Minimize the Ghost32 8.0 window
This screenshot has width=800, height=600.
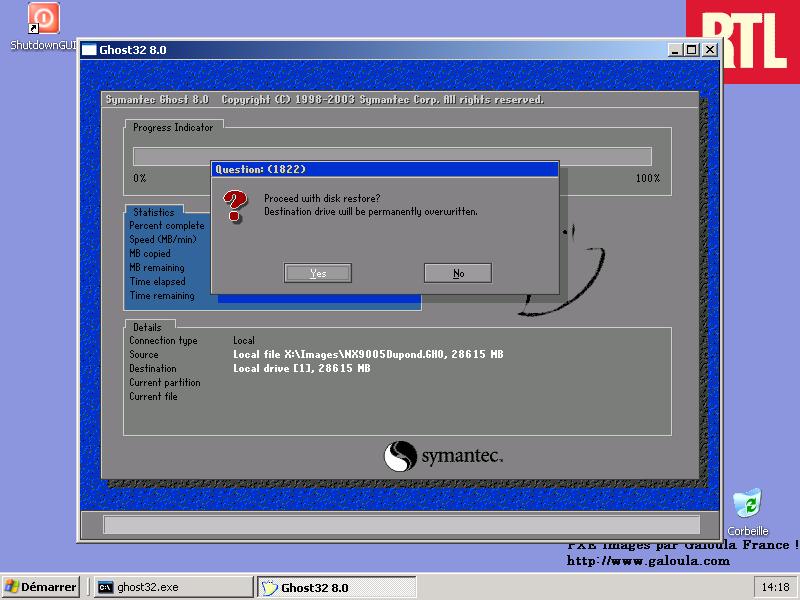coord(675,50)
